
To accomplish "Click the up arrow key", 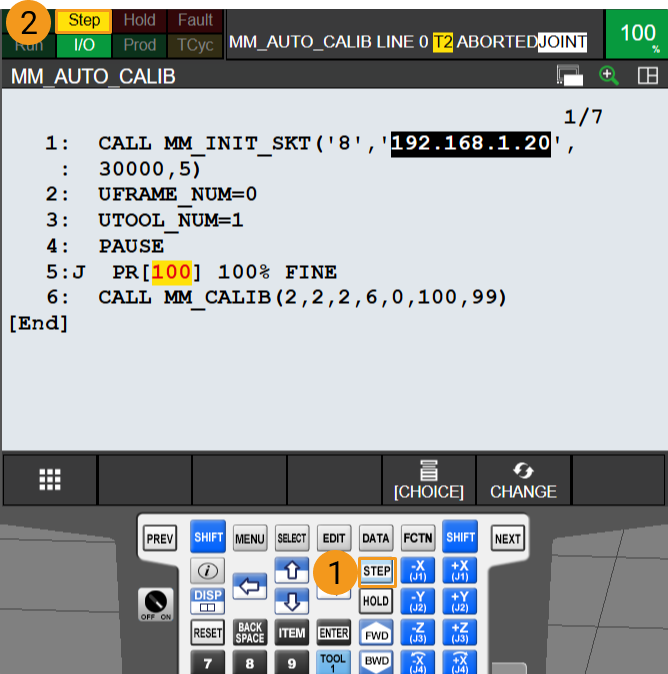I will (292, 570).
